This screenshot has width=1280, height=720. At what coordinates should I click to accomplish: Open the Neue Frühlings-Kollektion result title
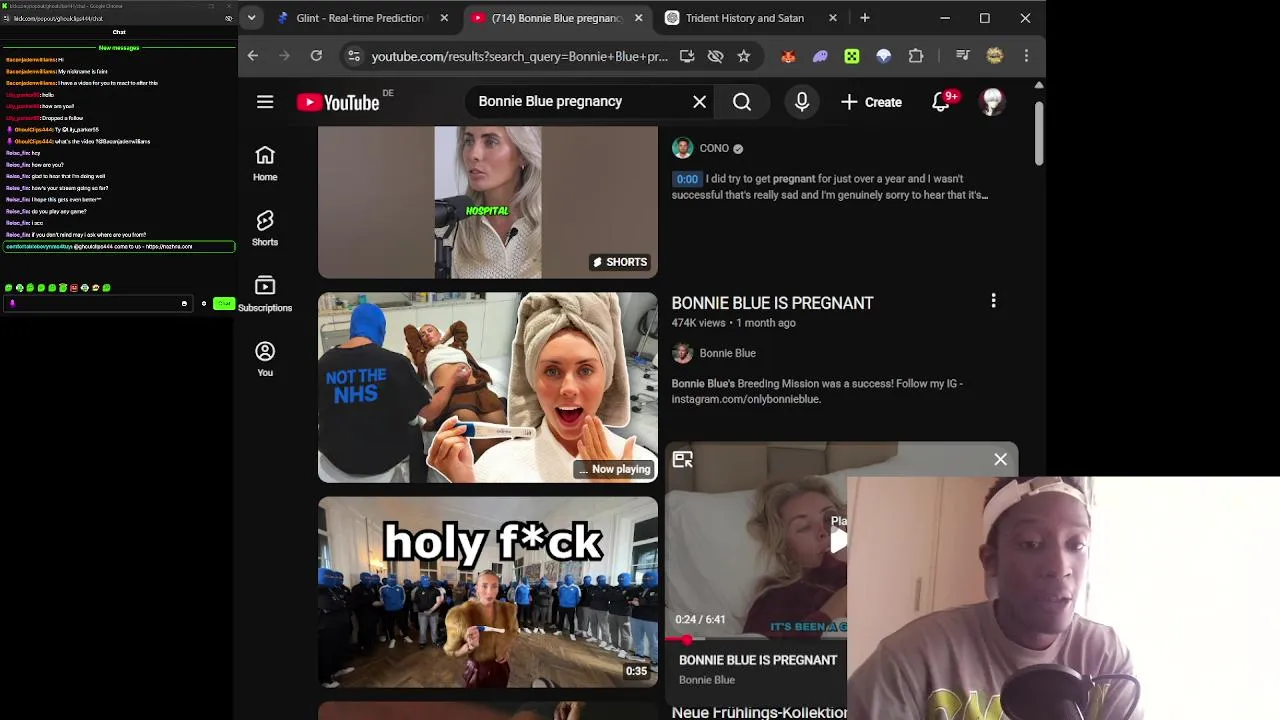[x=759, y=712]
